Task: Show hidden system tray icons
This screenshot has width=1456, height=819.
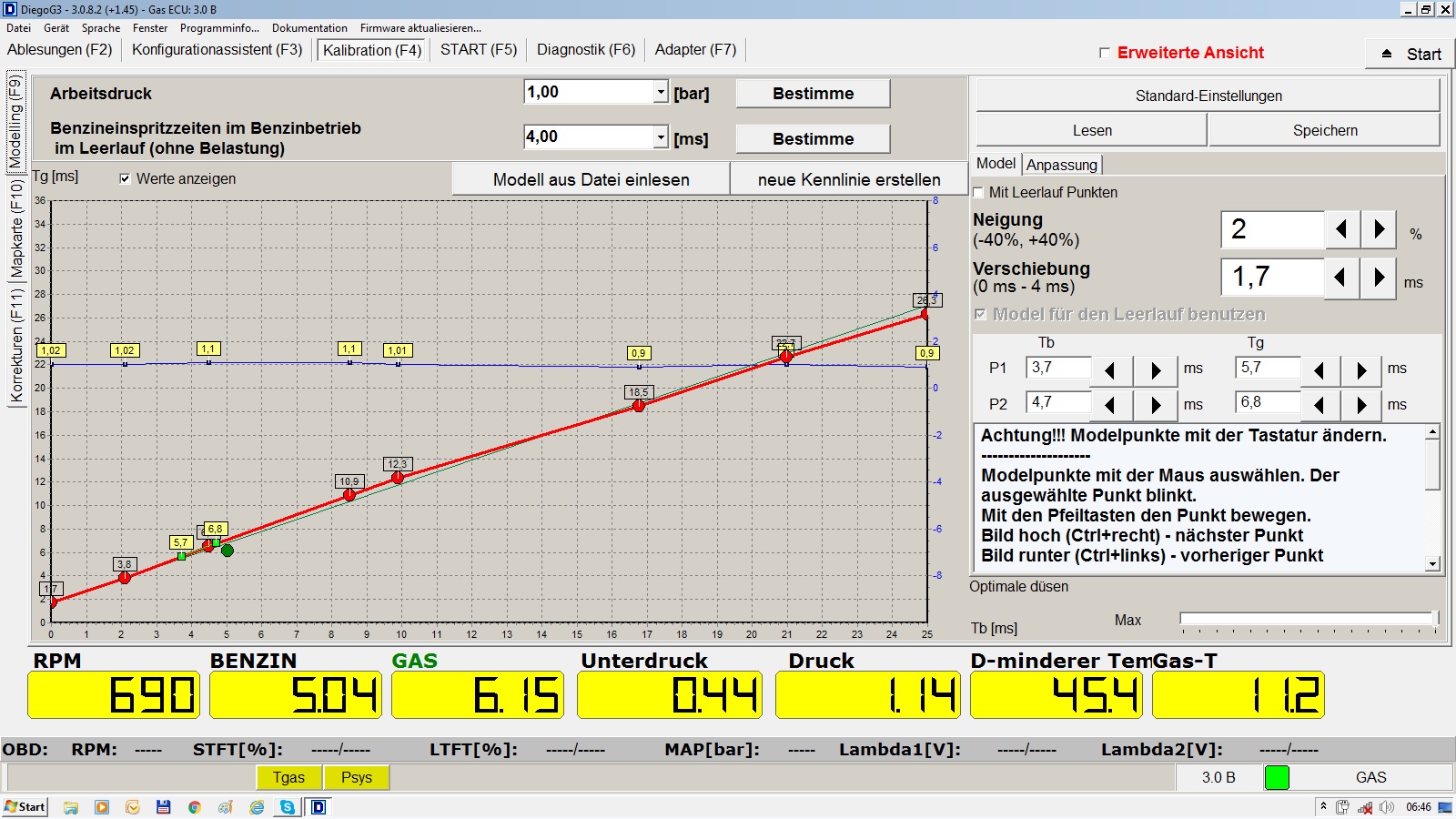Action: [x=1322, y=807]
